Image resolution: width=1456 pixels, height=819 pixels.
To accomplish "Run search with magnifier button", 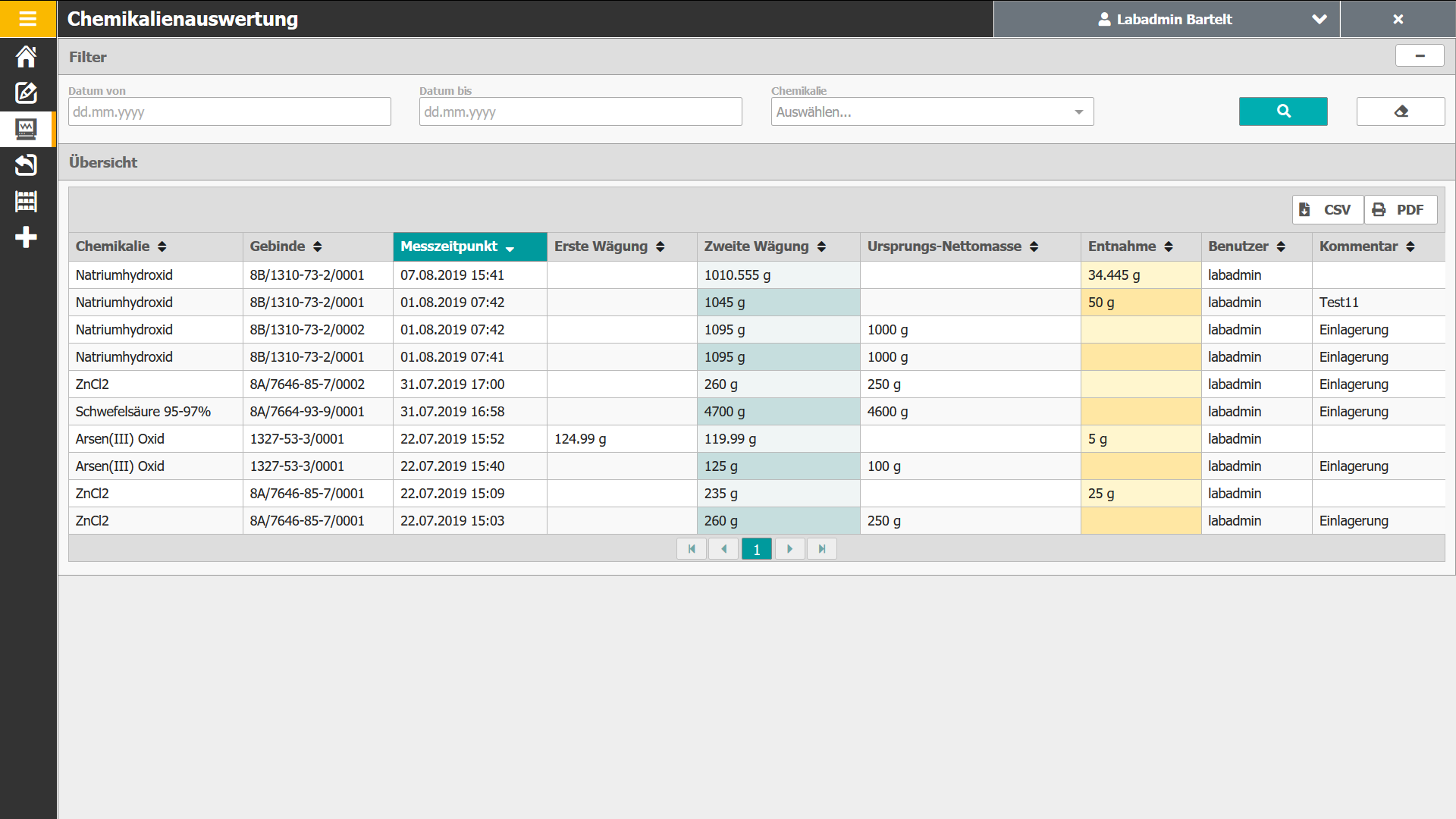I will pyautogui.click(x=1283, y=111).
